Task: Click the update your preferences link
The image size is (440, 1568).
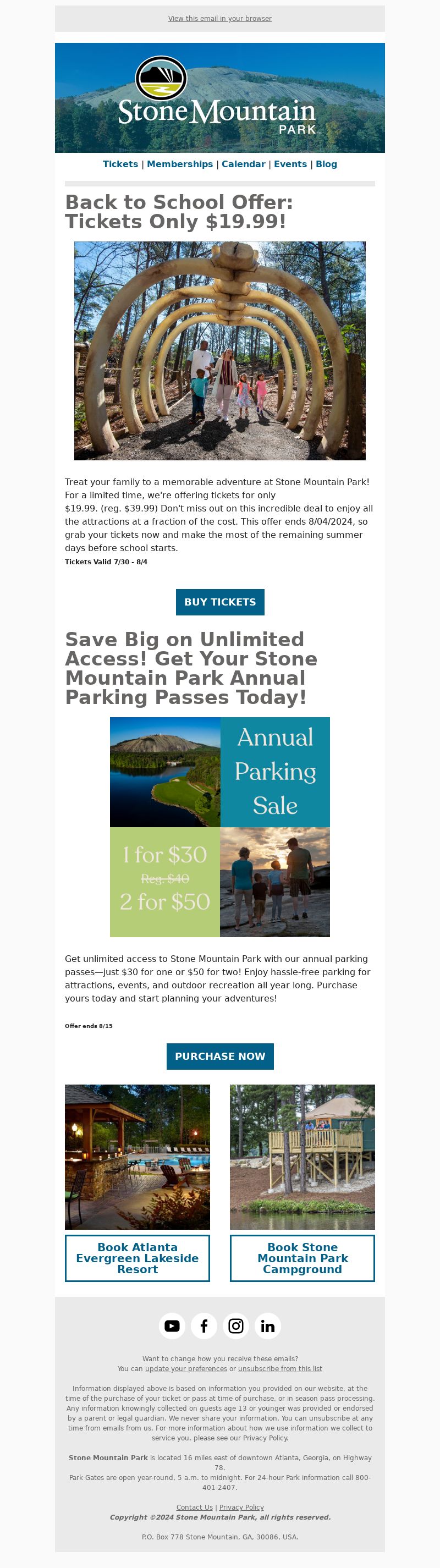Action: [x=185, y=1369]
